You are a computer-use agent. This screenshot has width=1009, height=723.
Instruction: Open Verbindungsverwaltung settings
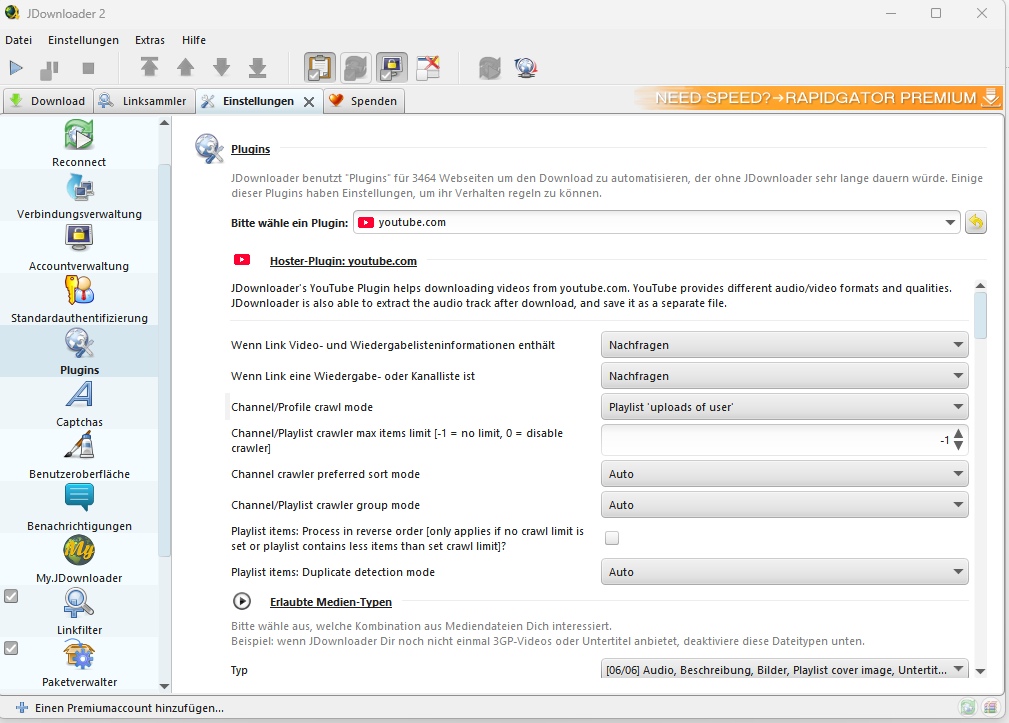(x=79, y=196)
